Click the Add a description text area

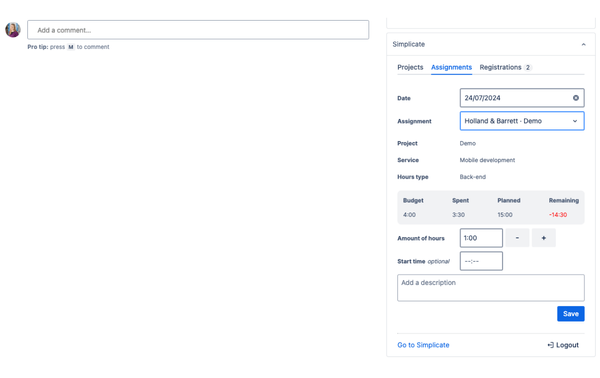pos(491,288)
